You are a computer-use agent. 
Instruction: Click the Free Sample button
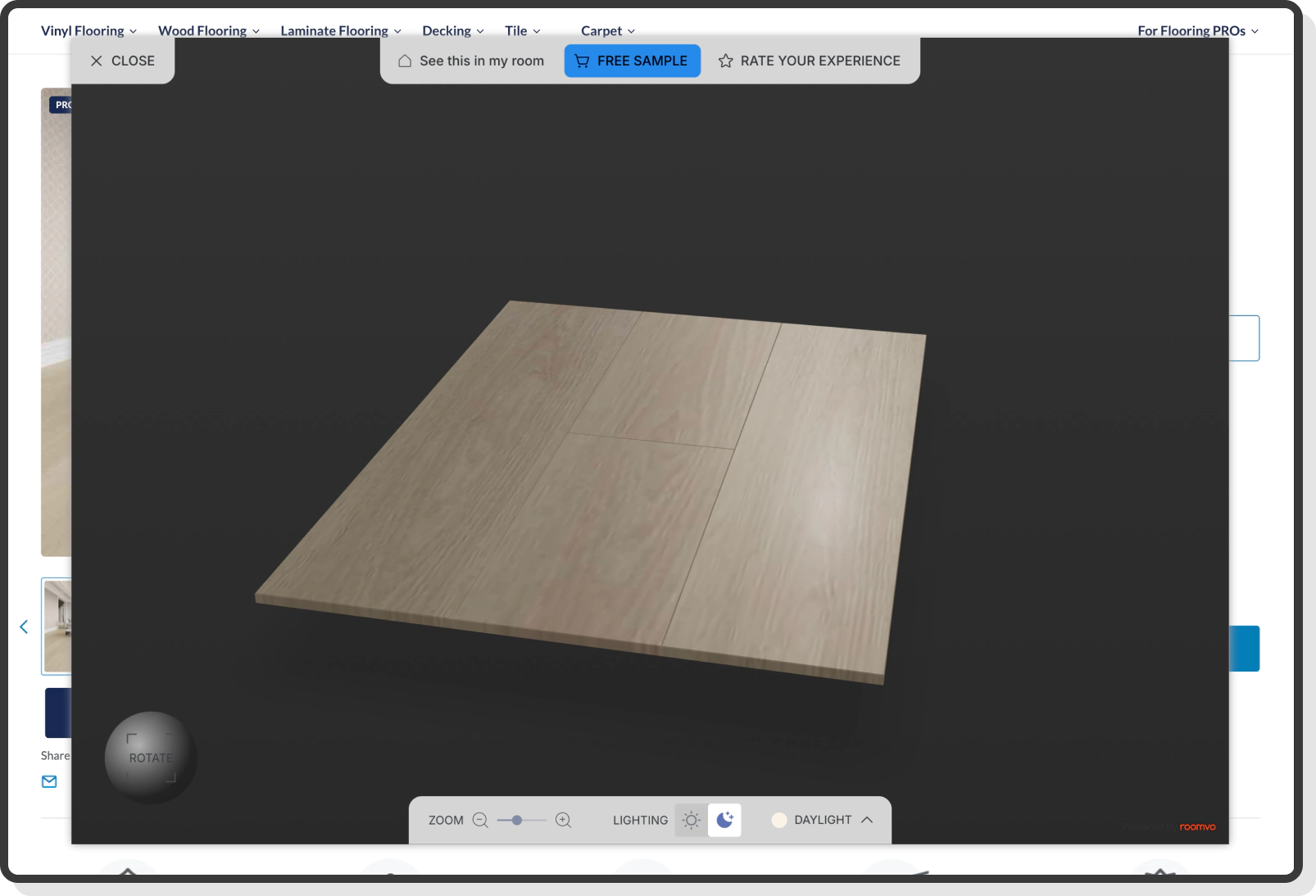coord(632,61)
